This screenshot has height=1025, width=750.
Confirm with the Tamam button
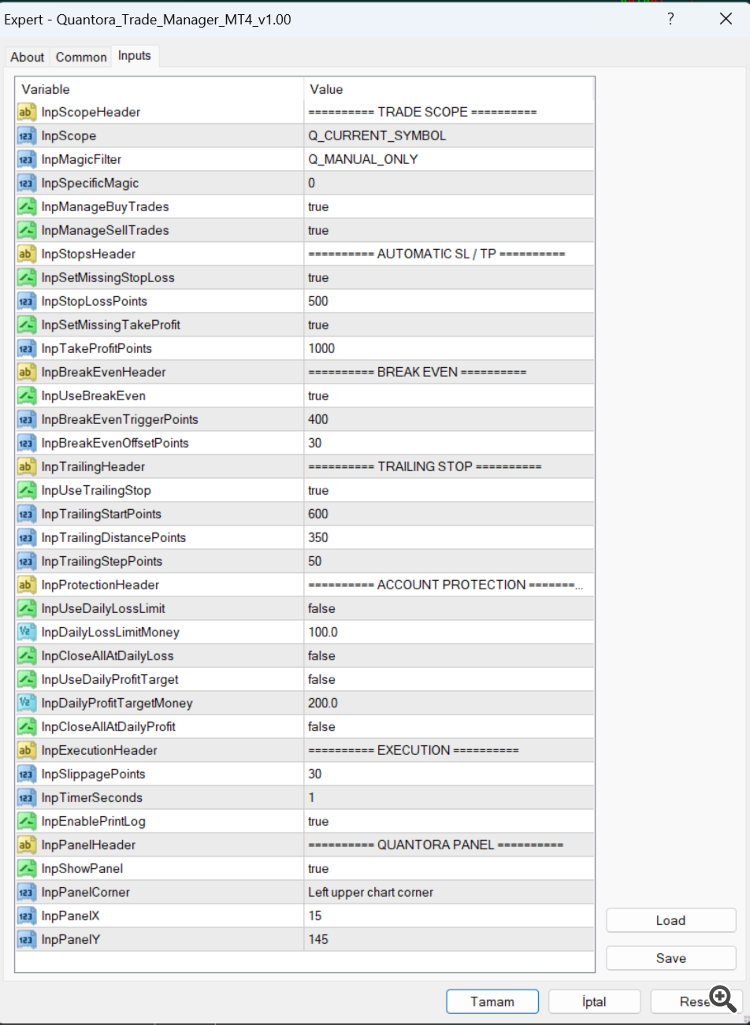tap(492, 1001)
